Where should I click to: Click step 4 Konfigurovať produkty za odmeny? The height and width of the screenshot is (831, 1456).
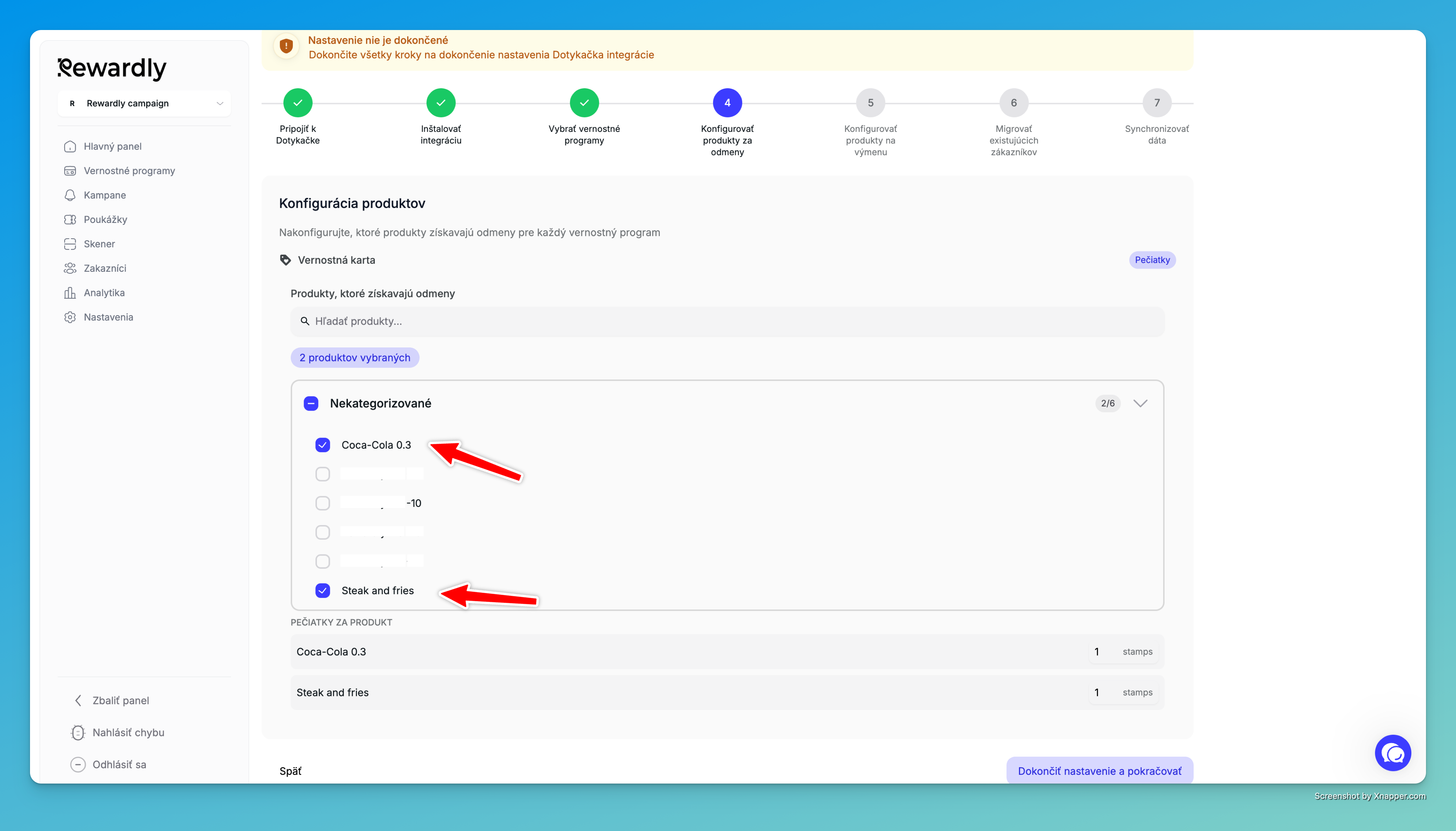pyautogui.click(x=727, y=103)
